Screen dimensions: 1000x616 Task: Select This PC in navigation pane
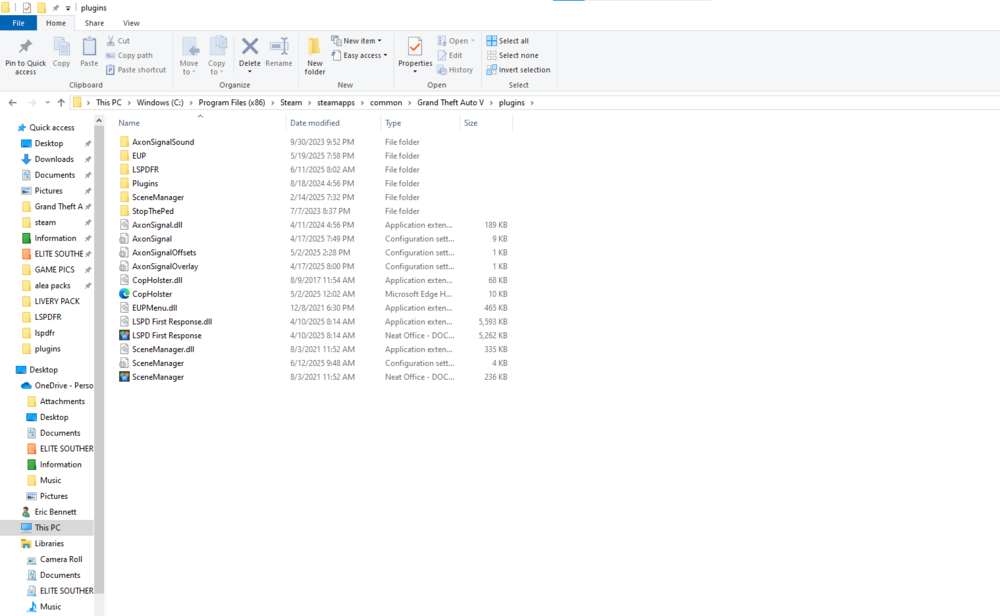[x=47, y=528]
